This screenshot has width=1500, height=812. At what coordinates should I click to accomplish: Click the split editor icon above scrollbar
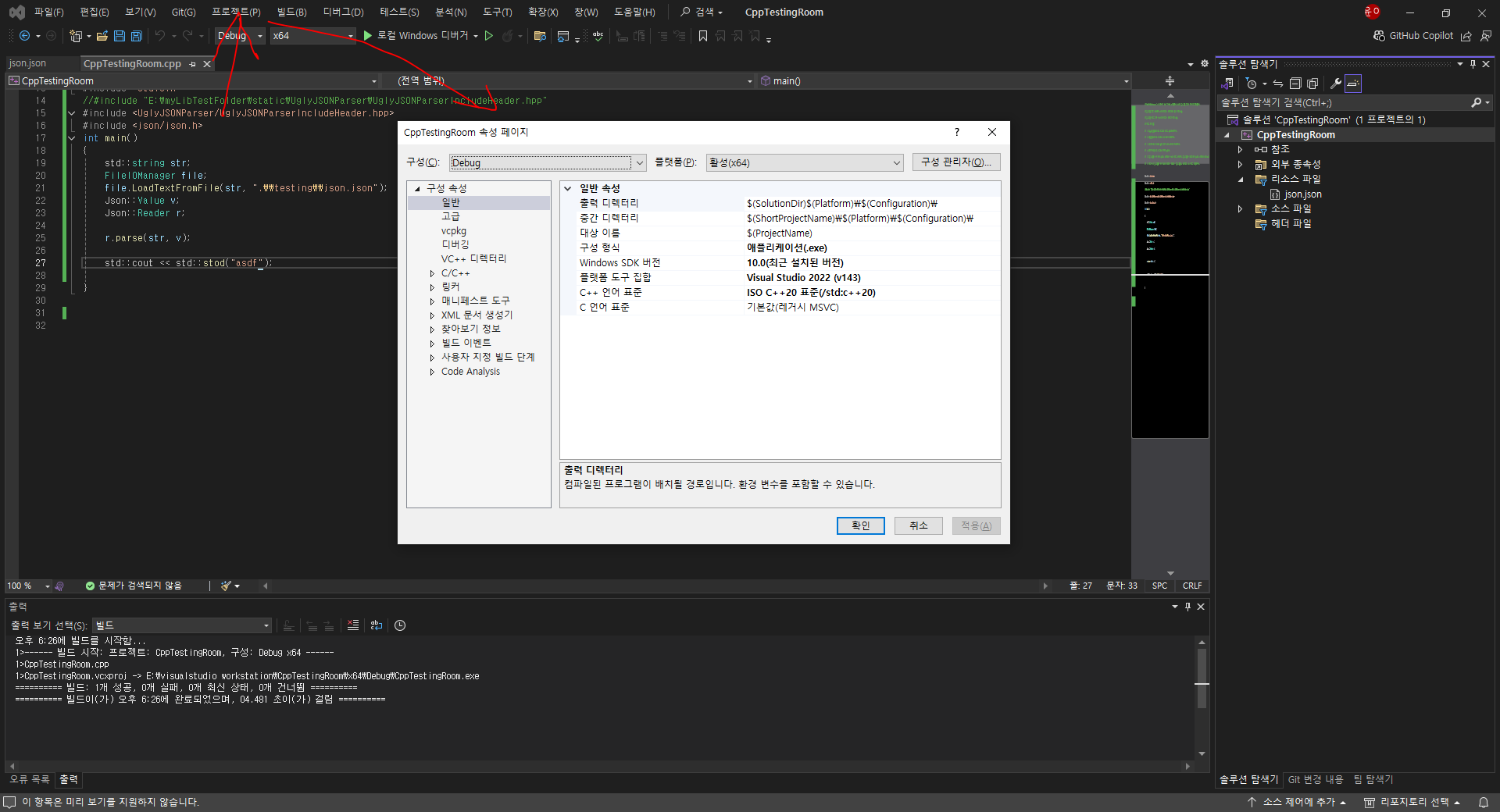[1170, 80]
